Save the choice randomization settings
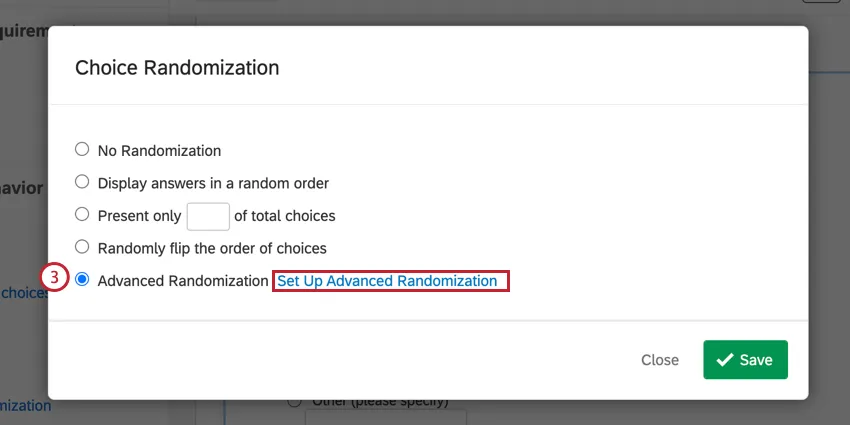This screenshot has width=850, height=425. pos(745,360)
